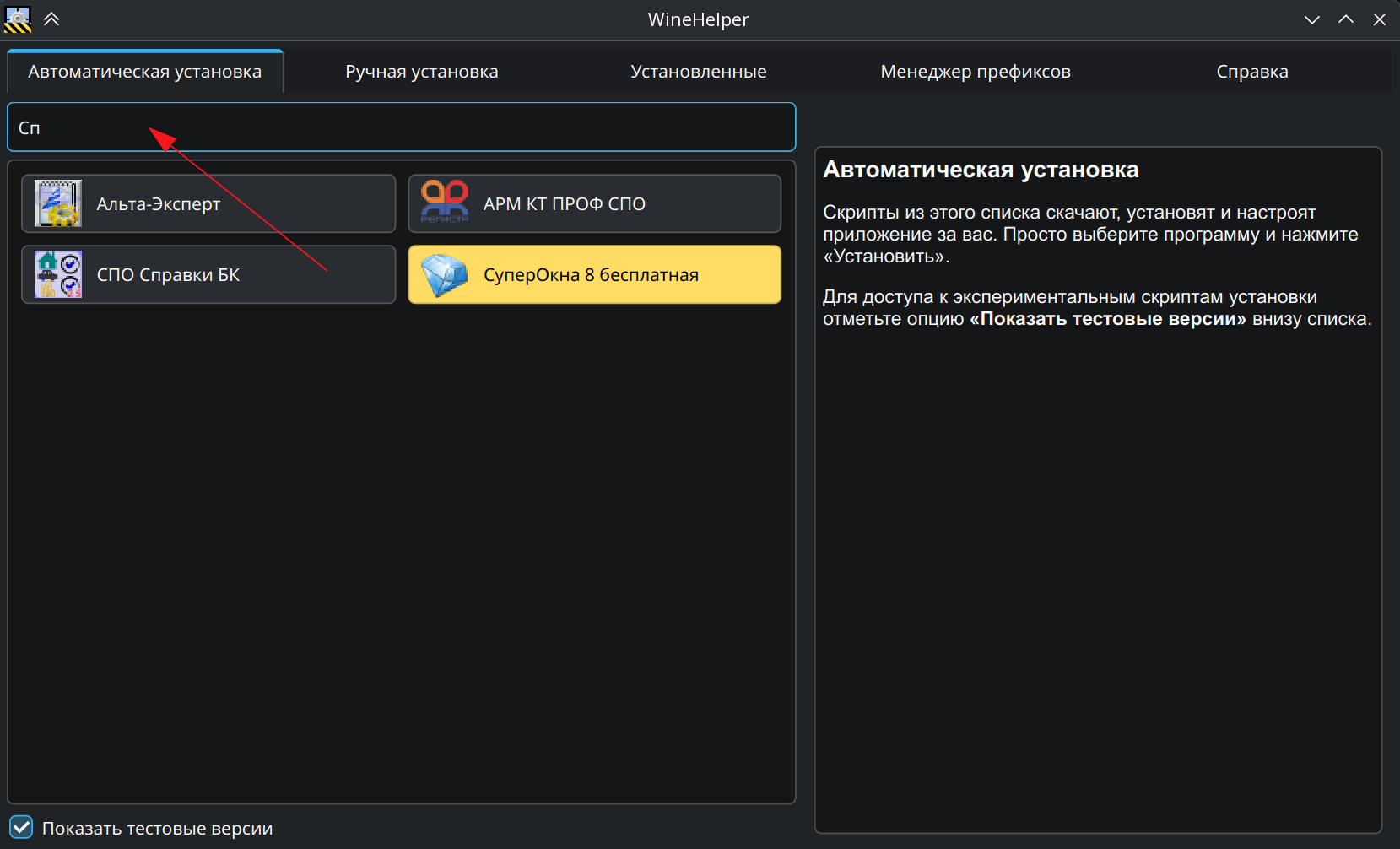Go to the Менеджер префиксов tab
Image resolution: width=1400 pixels, height=849 pixels.
pos(975,72)
